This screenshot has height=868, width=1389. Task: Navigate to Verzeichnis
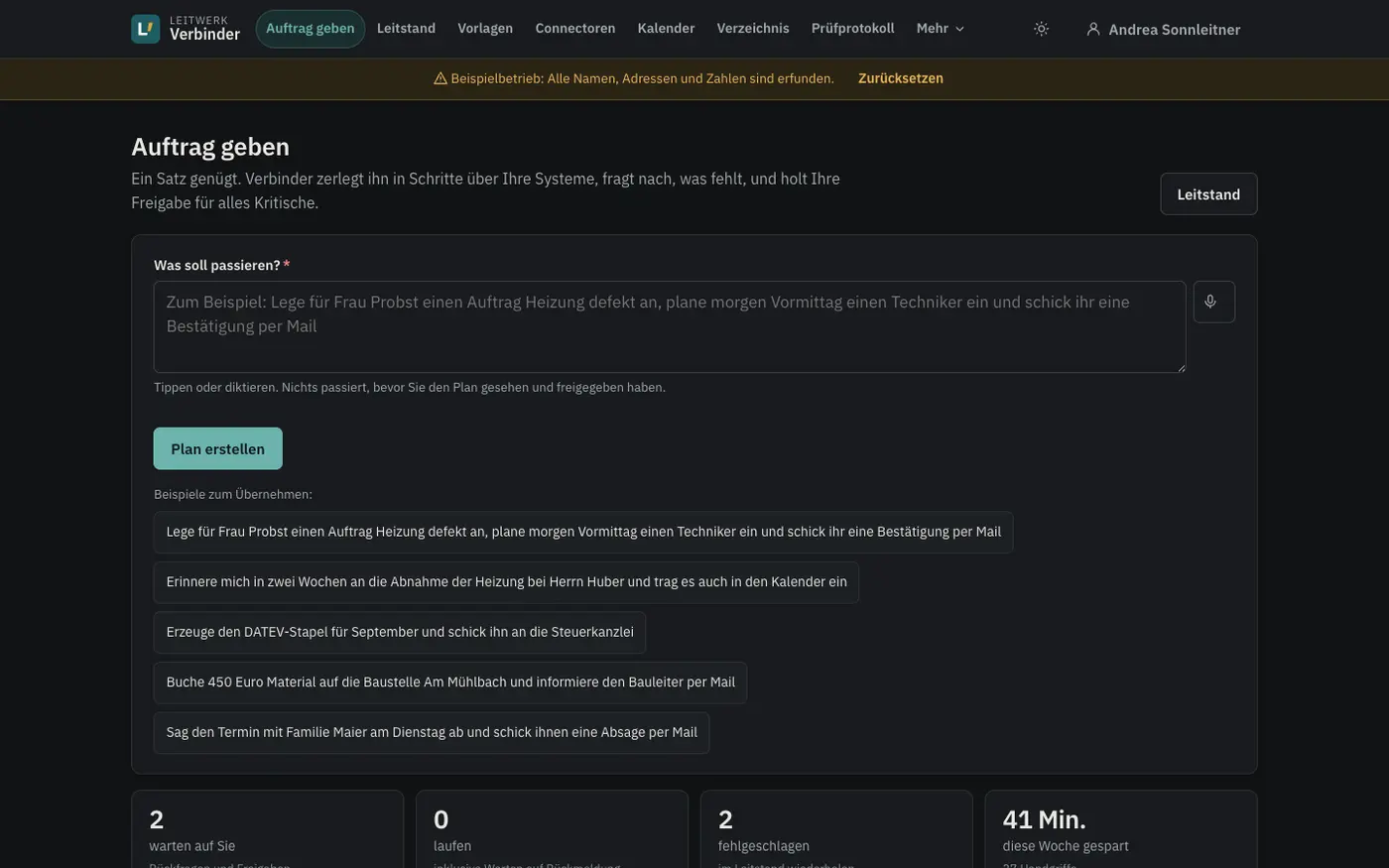753,29
